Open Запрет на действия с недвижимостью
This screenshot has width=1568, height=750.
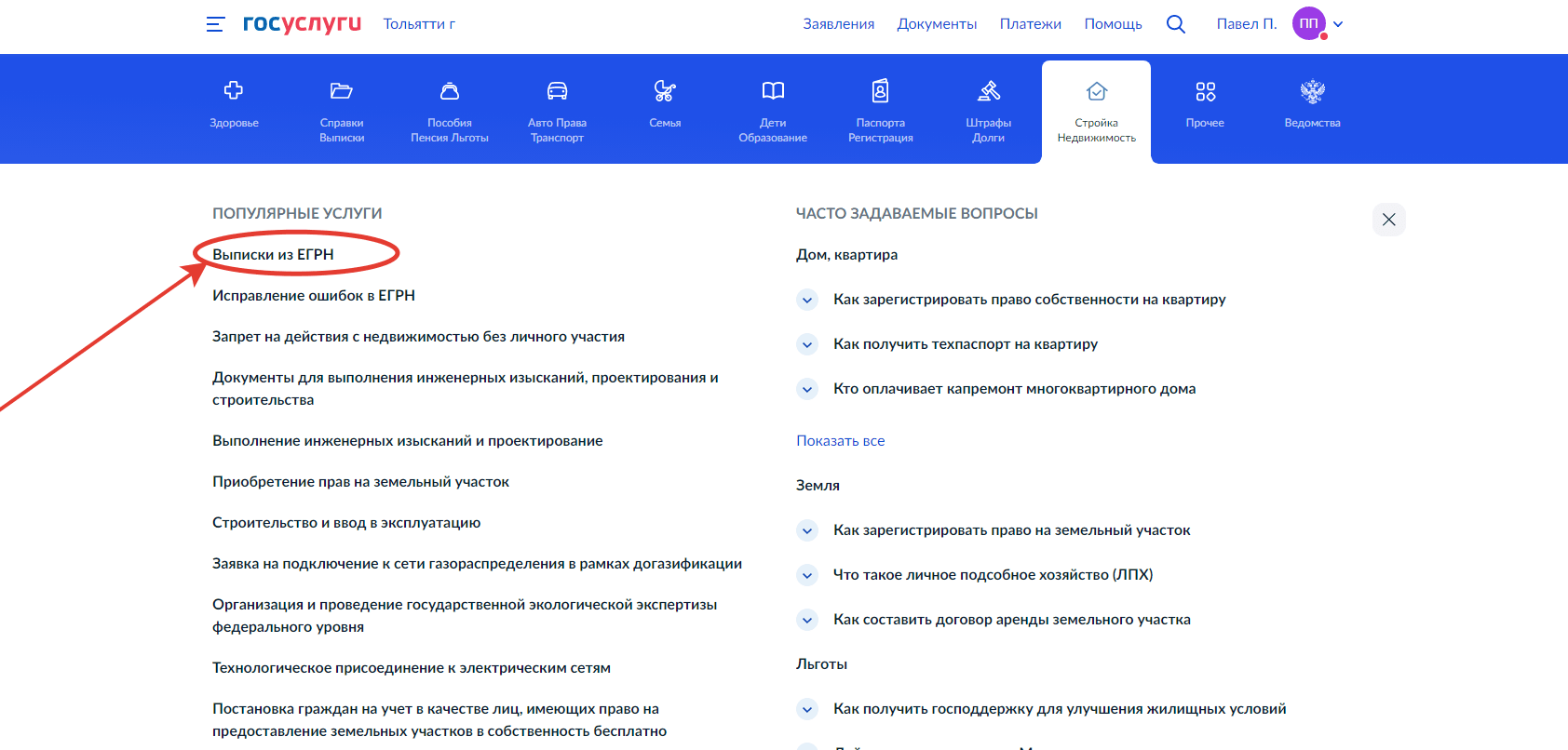(418, 337)
